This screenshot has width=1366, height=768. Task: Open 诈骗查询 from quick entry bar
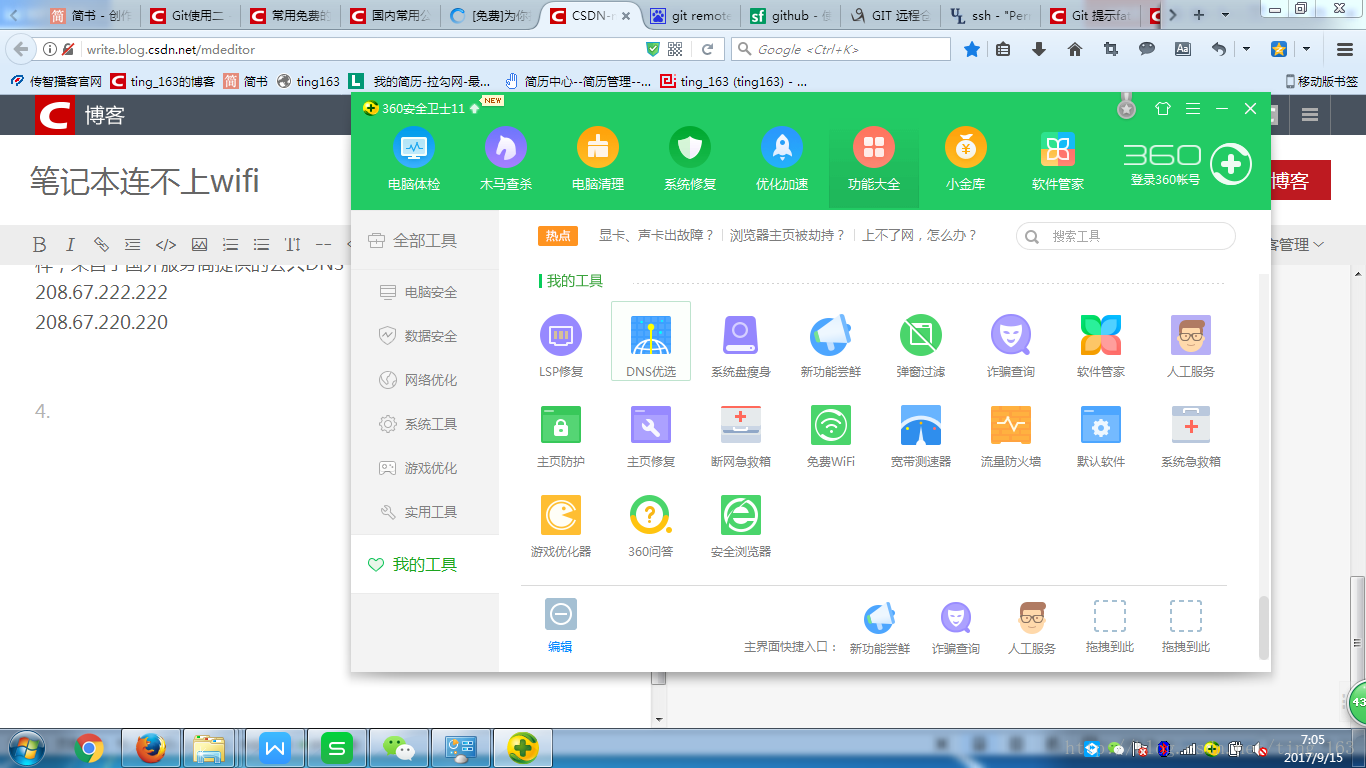pyautogui.click(x=956, y=628)
